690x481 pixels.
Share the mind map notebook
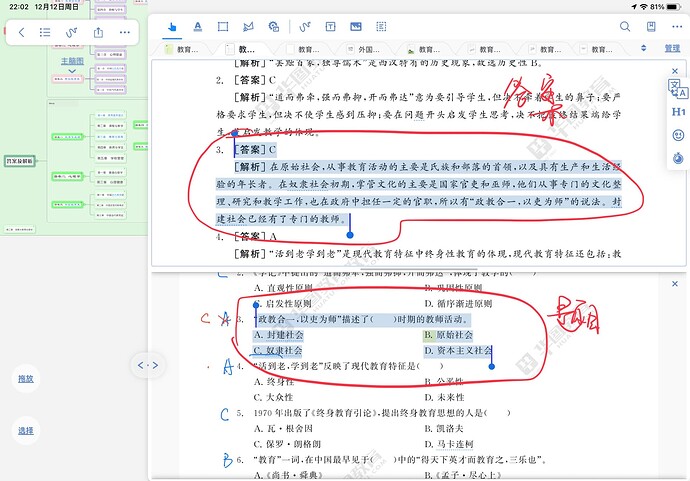pos(99,32)
